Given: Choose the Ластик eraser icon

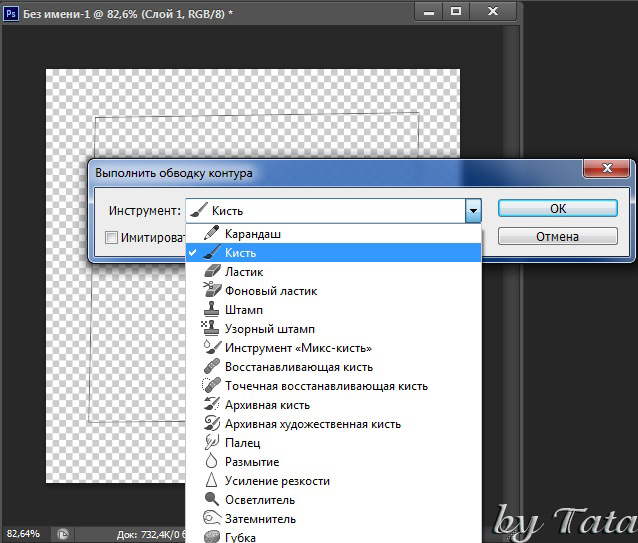Looking at the screenshot, I should pyautogui.click(x=212, y=271).
